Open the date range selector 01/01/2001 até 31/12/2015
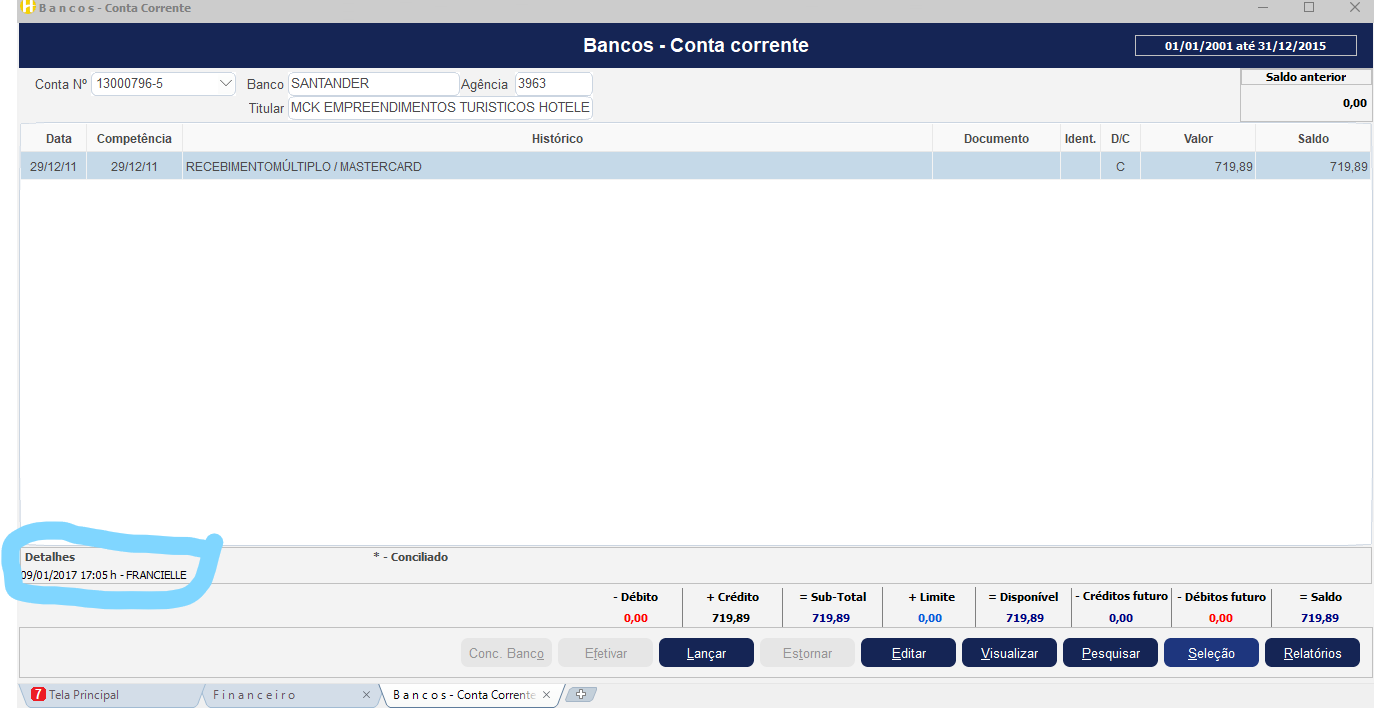This screenshot has width=1374, height=708. click(1245, 45)
